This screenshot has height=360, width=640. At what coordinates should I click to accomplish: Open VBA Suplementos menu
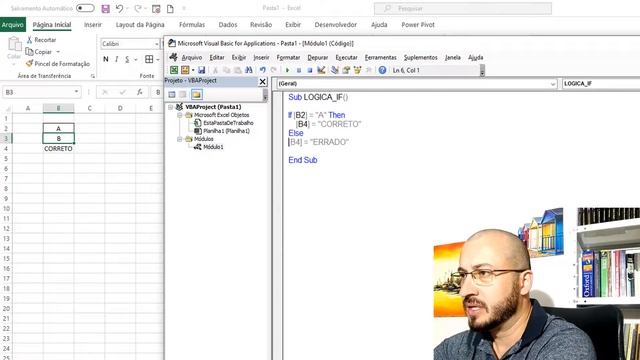tap(420, 58)
